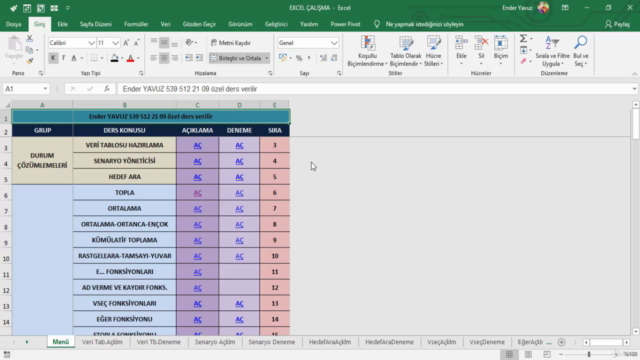This screenshot has width=640, height=360.
Task: Toggle Italic (T) formatting
Action: coord(63,58)
